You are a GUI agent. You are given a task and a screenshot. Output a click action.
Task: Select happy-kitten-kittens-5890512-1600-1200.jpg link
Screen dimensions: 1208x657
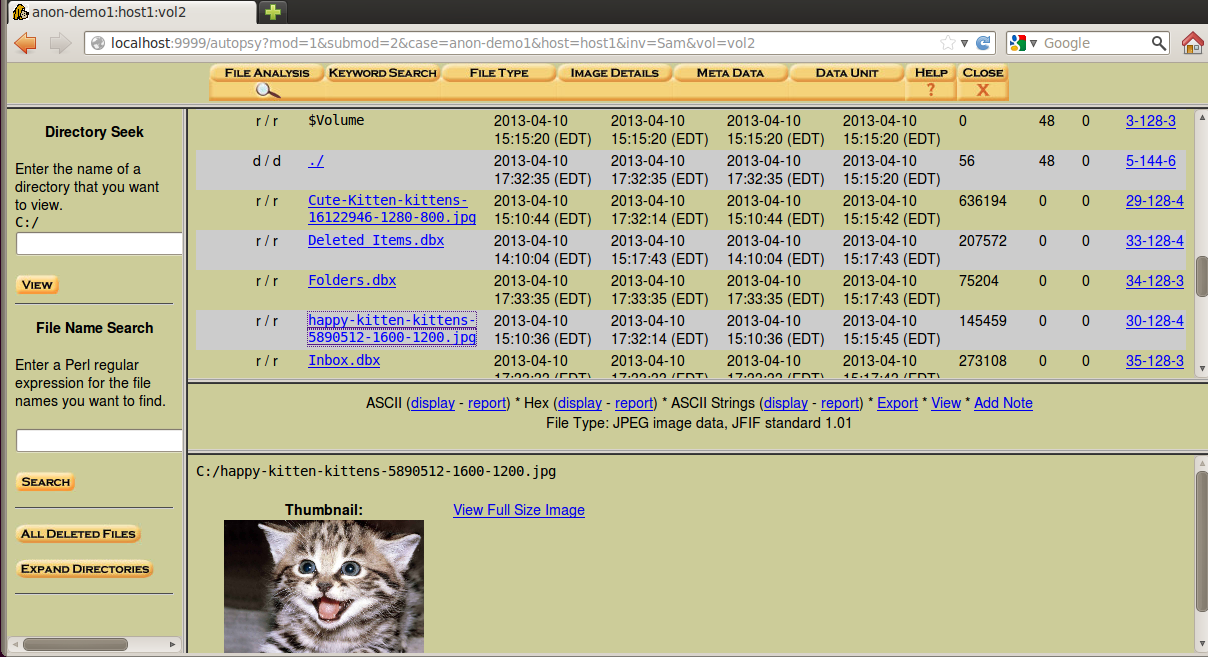coord(392,328)
